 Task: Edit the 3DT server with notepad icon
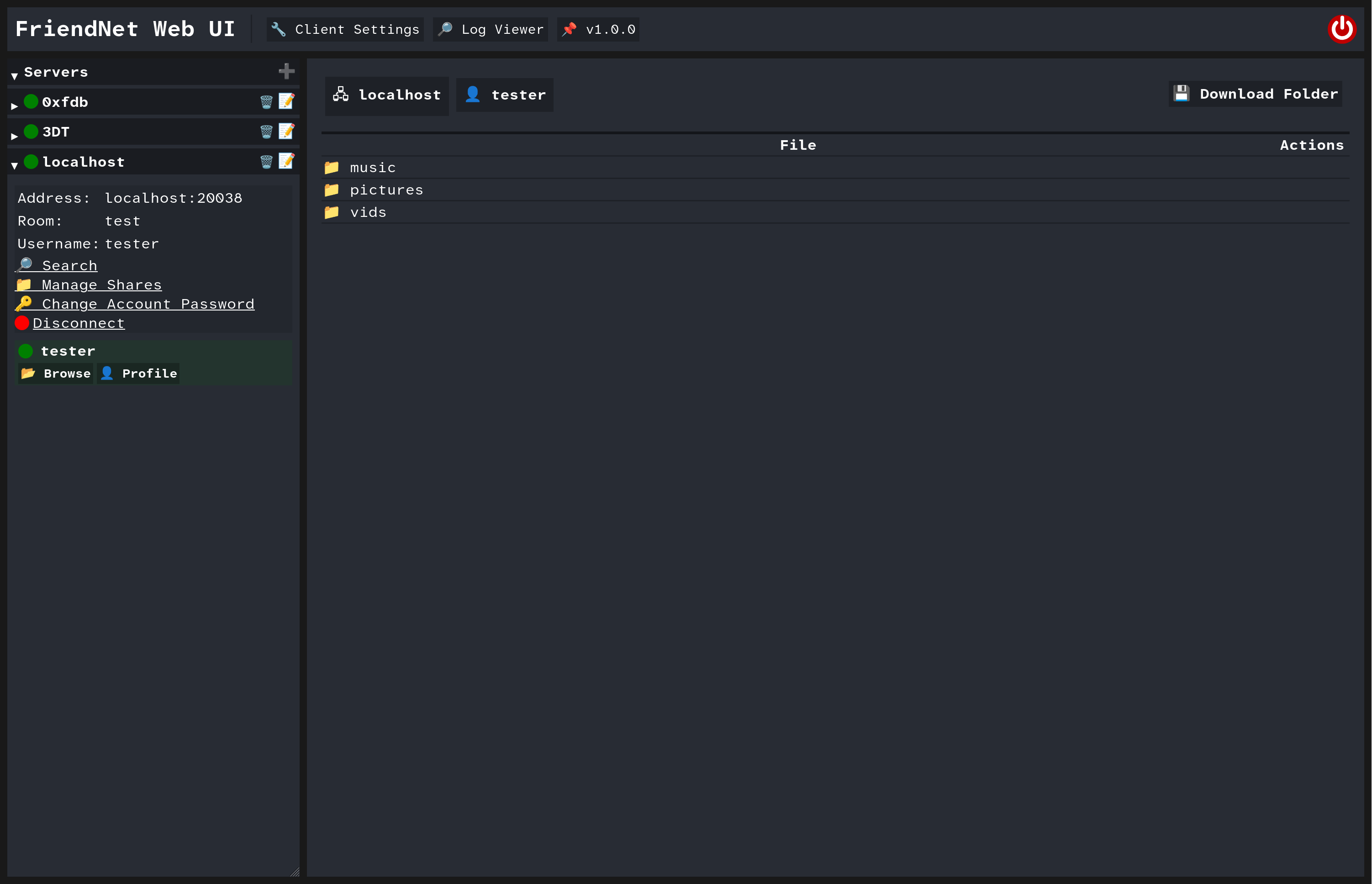(x=286, y=131)
